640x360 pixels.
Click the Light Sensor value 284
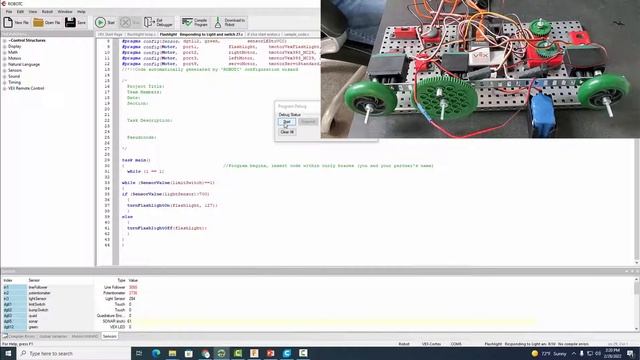point(132,299)
